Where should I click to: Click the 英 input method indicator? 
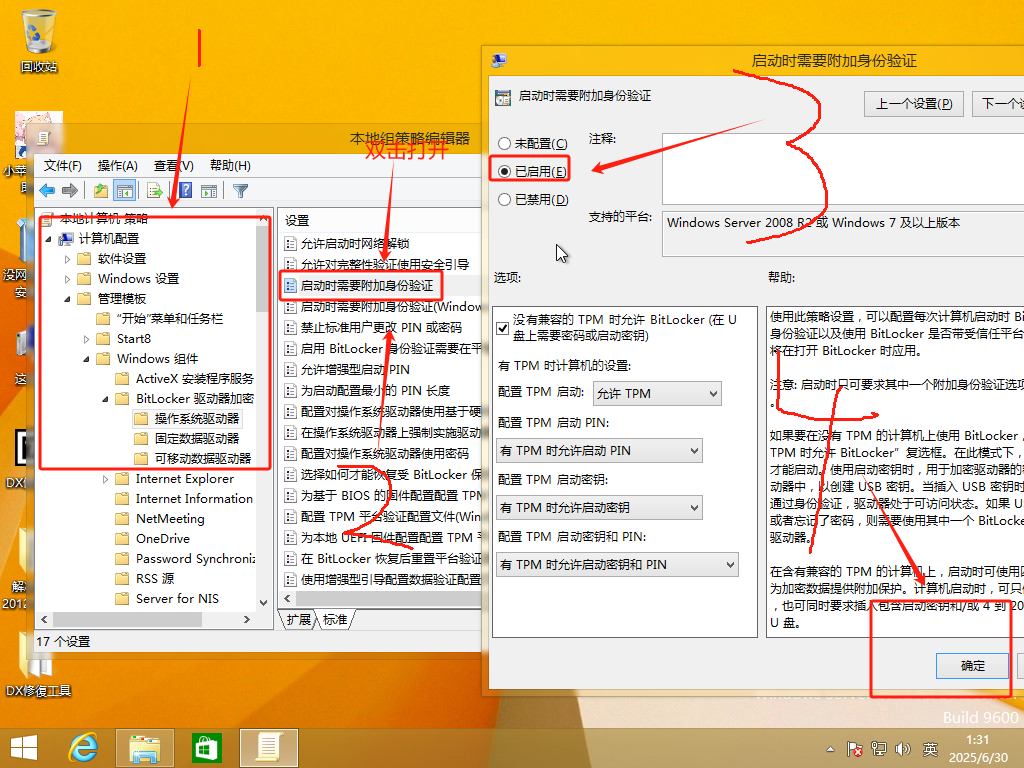click(930, 749)
